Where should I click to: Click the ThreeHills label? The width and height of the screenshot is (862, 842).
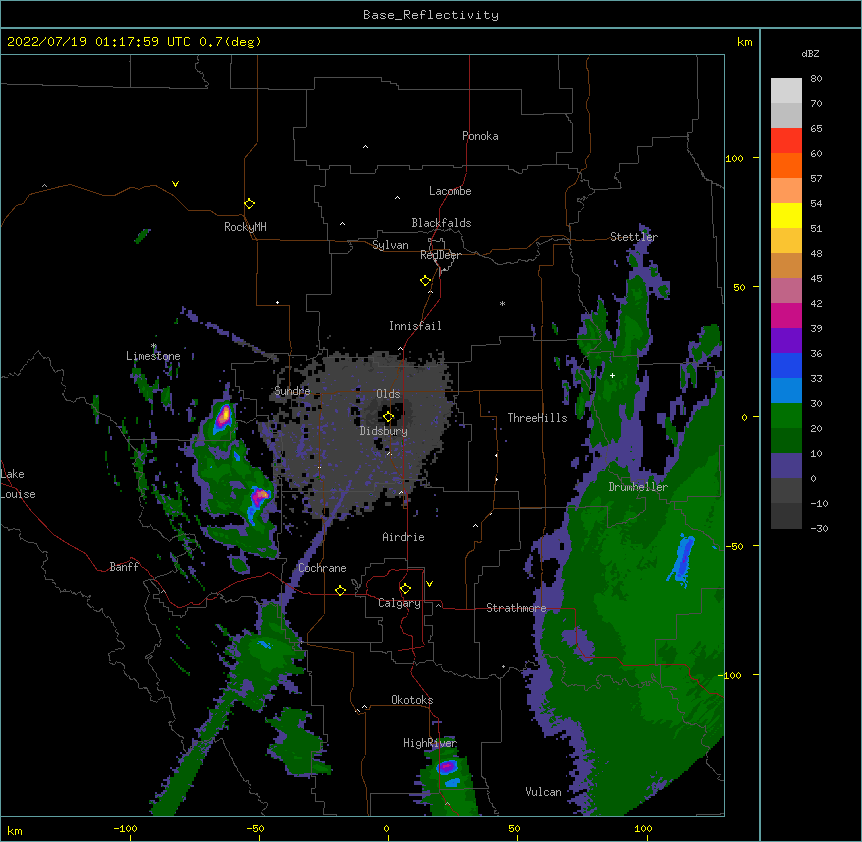pyautogui.click(x=537, y=418)
